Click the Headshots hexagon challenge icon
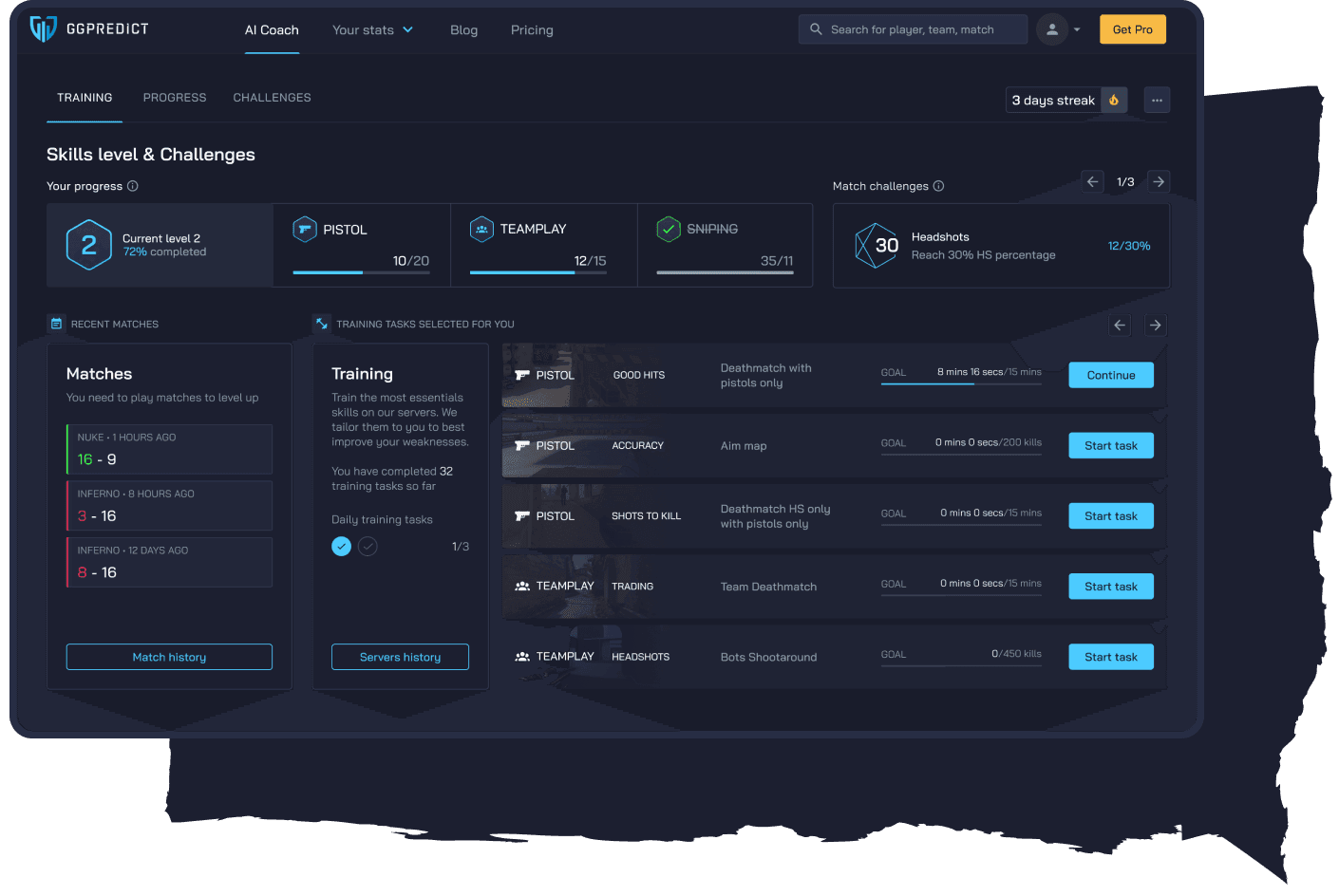 (x=877, y=245)
